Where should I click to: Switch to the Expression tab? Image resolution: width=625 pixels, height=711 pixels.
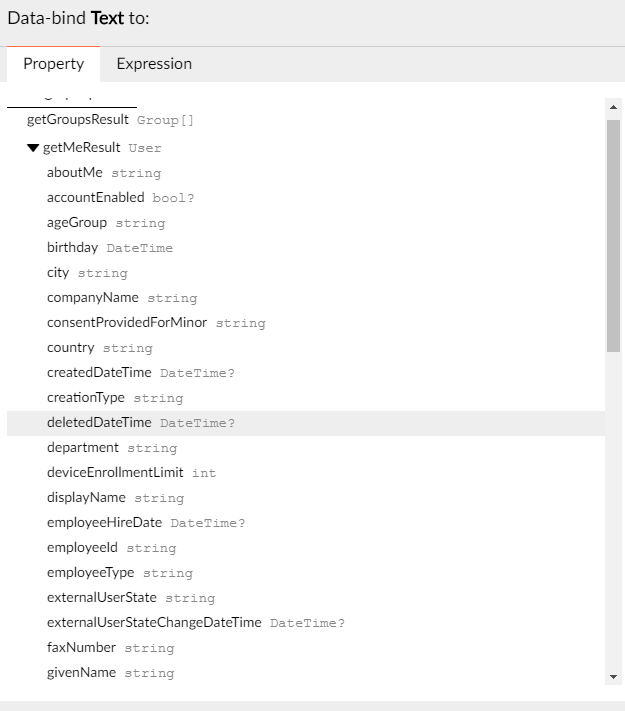point(154,64)
